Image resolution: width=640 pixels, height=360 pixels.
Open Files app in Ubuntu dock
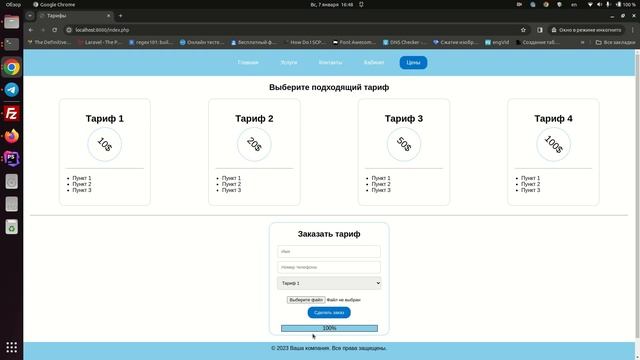(x=11, y=22)
